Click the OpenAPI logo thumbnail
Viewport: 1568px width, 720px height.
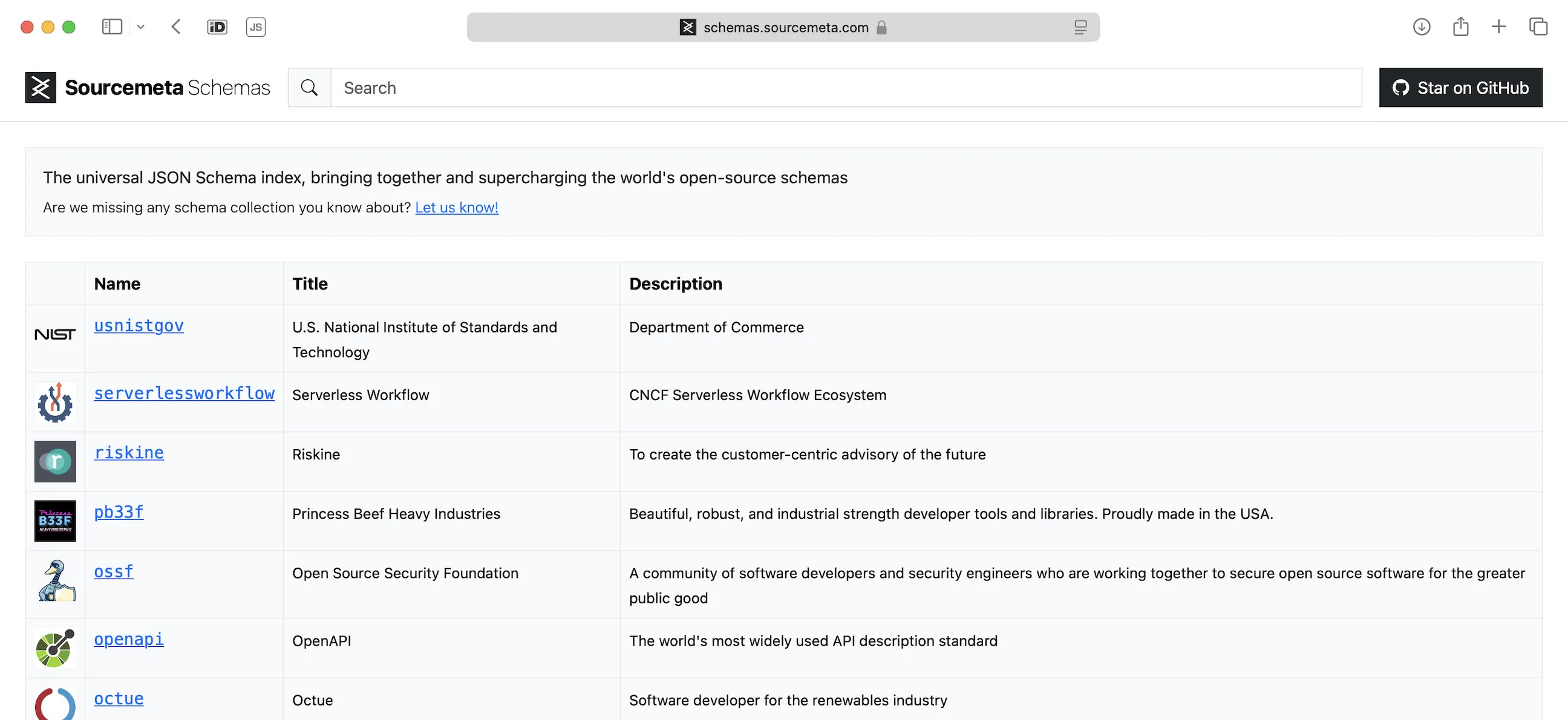click(x=55, y=648)
